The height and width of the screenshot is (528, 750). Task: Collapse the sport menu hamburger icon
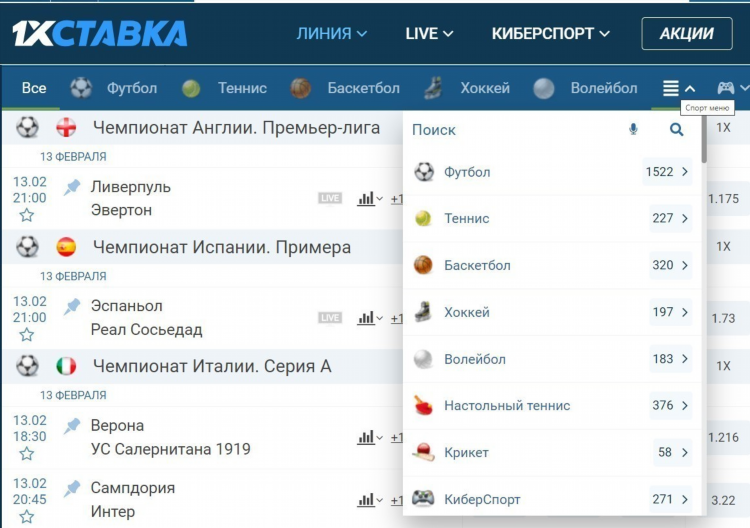click(679, 88)
